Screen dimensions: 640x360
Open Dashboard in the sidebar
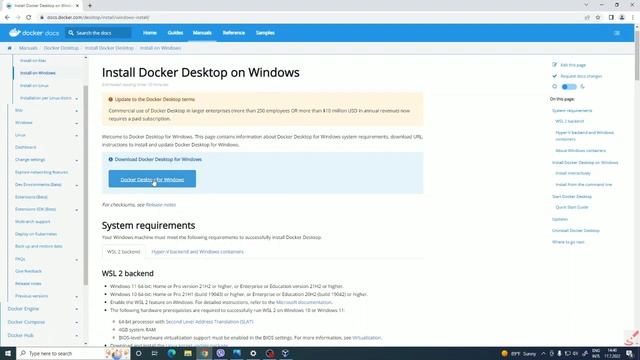coord(26,147)
